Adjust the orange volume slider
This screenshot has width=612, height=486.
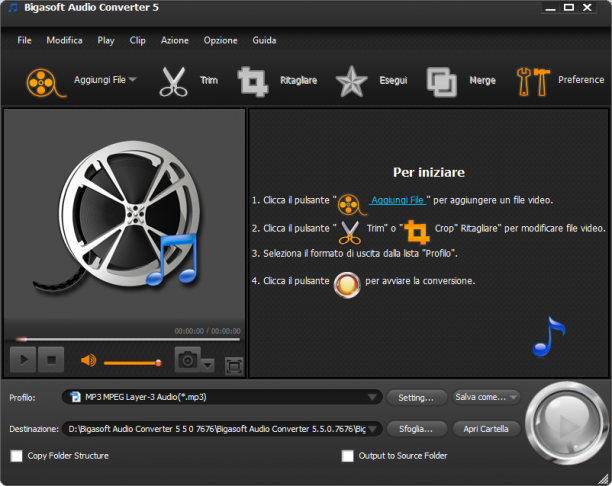click(x=133, y=363)
